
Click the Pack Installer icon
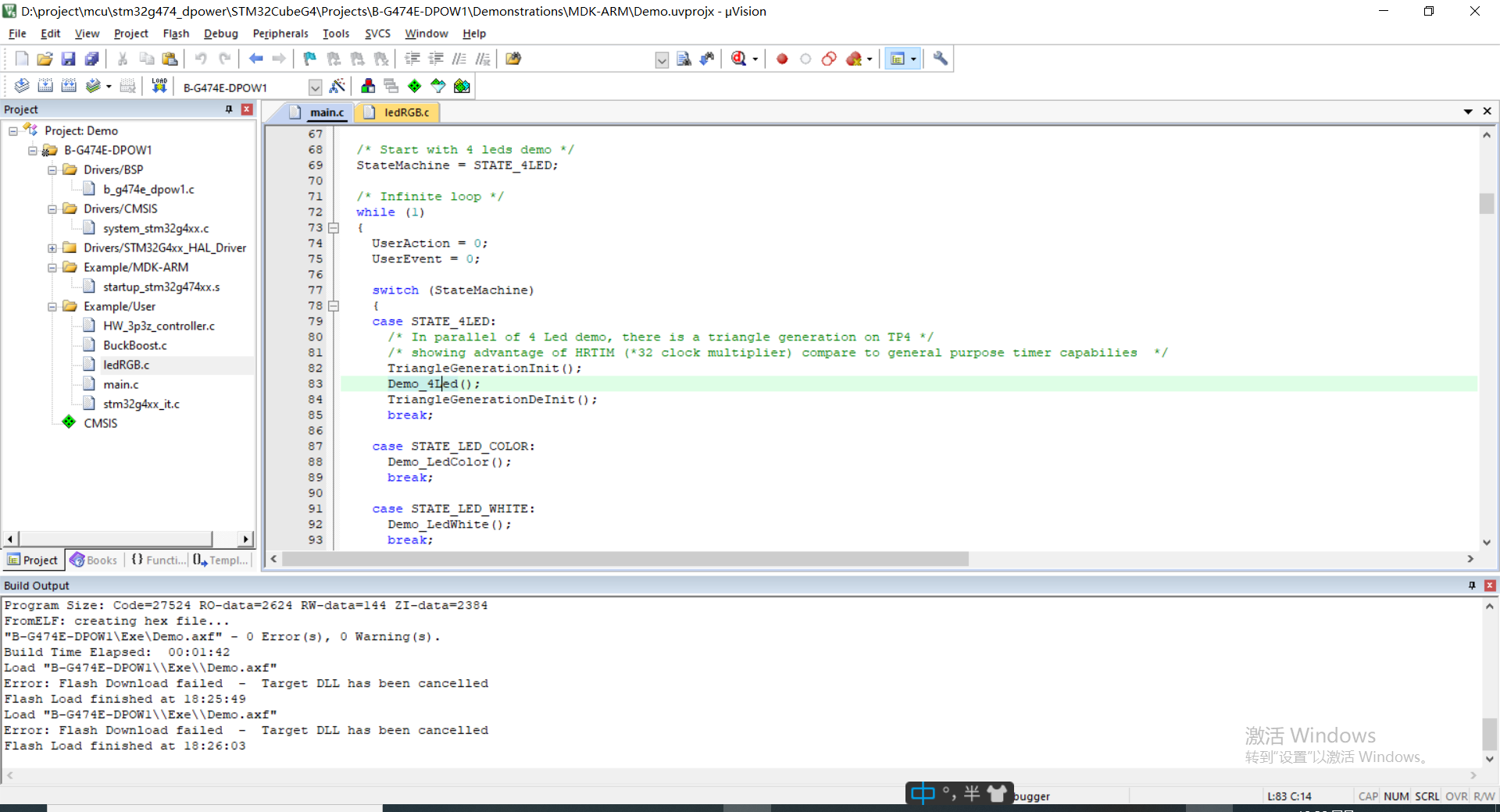462,86
